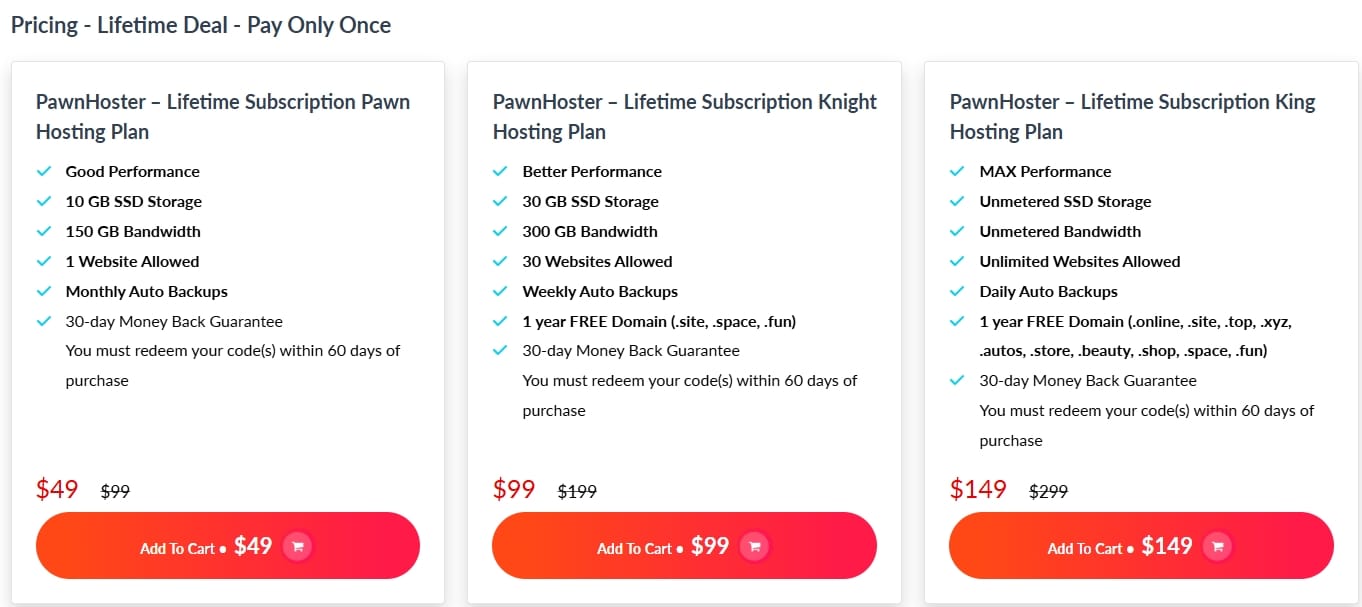Click the cart icon on $149 button
The width and height of the screenshot is (1362, 607).
tap(1217, 546)
